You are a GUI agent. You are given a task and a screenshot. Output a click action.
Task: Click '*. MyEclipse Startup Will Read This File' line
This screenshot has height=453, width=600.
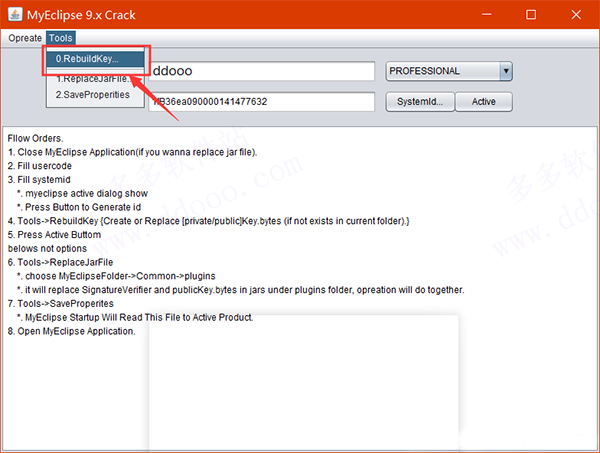tap(135, 318)
